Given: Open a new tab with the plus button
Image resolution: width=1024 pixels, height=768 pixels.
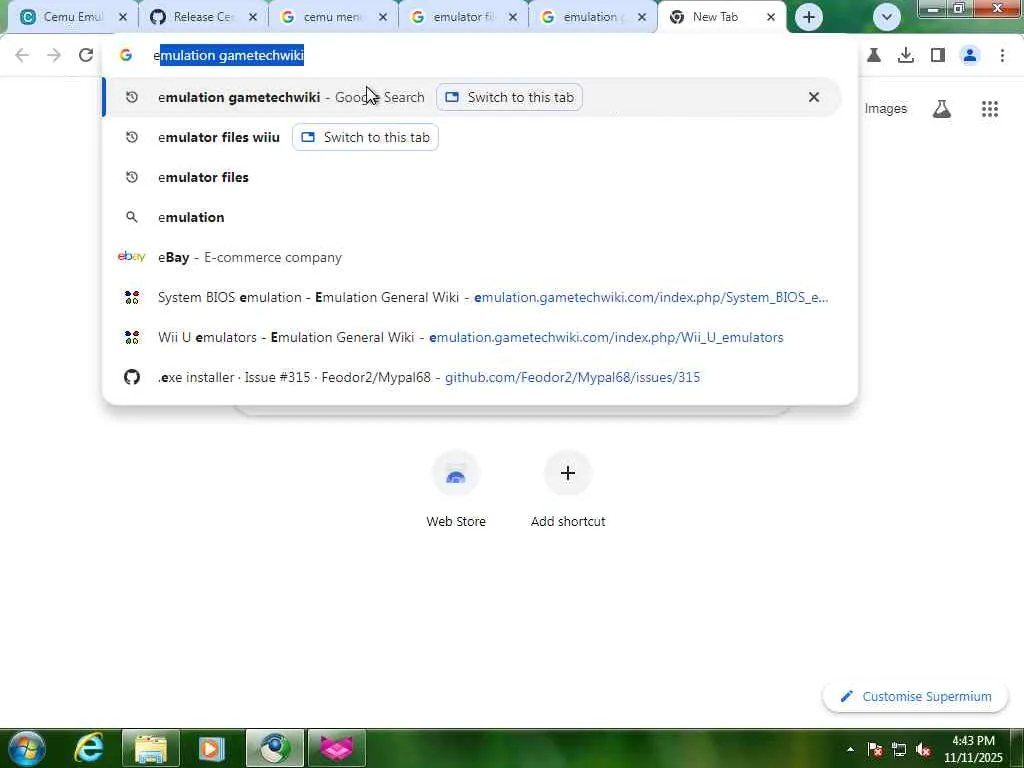Looking at the screenshot, I should pyautogui.click(x=808, y=18).
